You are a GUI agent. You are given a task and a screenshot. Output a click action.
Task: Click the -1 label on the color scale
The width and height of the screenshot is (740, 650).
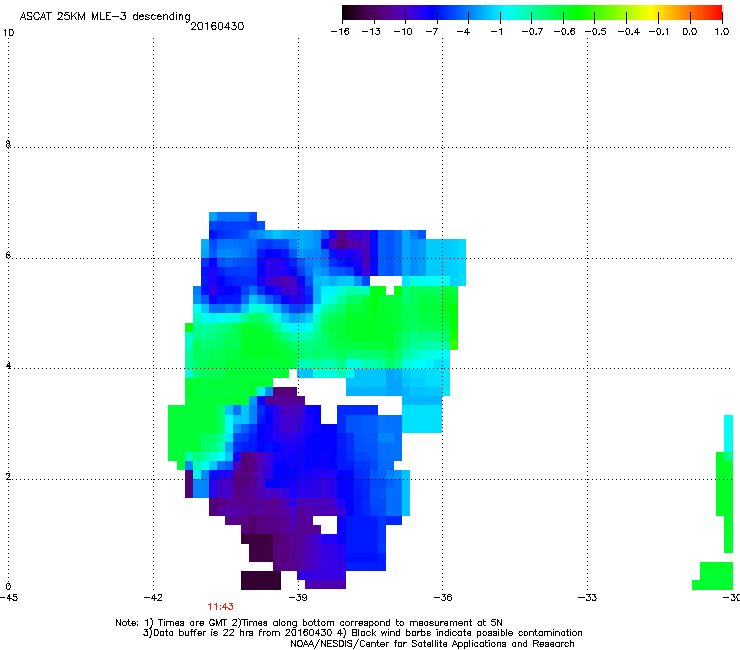point(496,32)
